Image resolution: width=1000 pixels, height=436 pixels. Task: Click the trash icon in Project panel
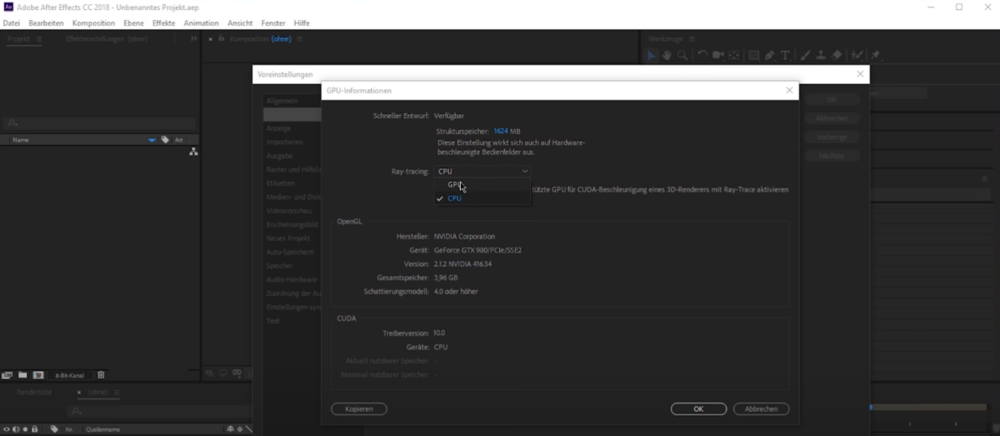tap(101, 375)
